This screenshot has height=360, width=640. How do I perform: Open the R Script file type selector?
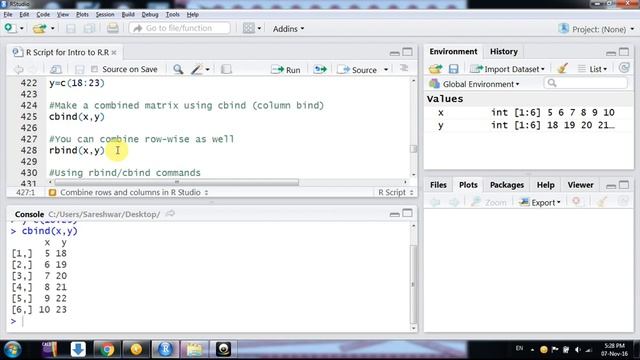point(396,192)
